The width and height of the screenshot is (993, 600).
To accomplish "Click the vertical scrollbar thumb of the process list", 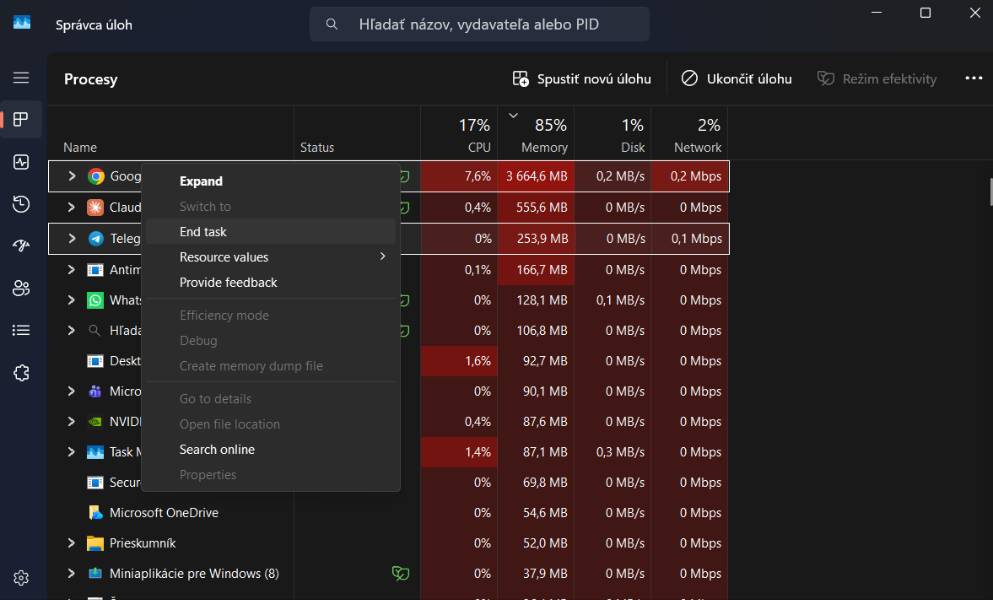I will pyautogui.click(x=990, y=192).
